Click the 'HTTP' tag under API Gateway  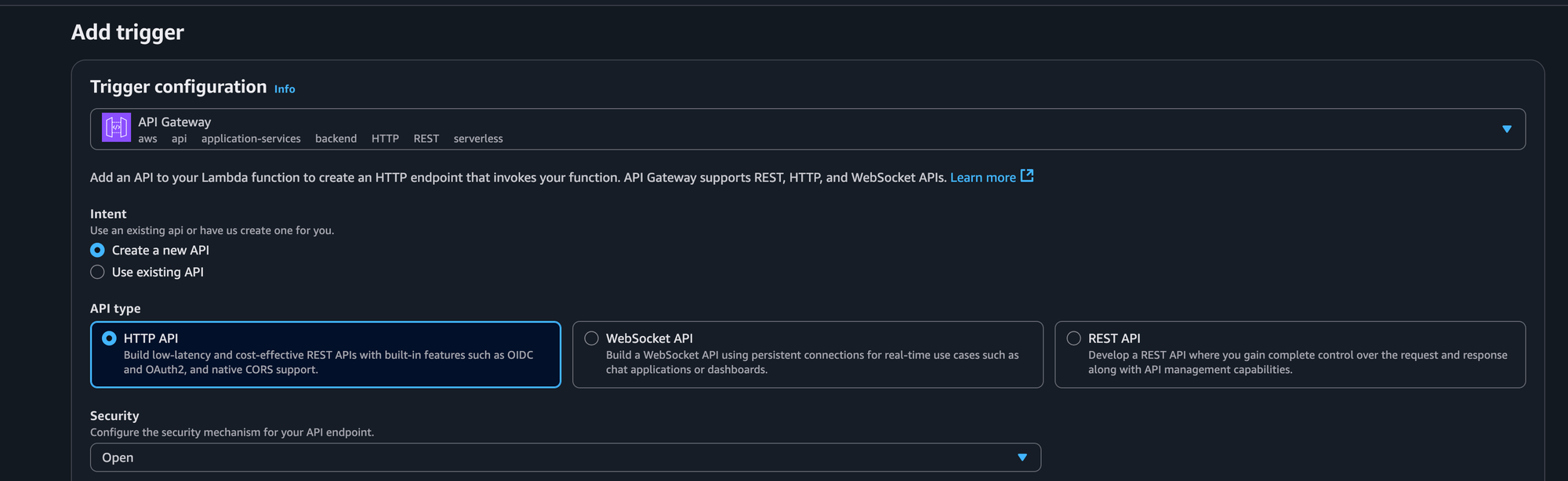pos(385,139)
